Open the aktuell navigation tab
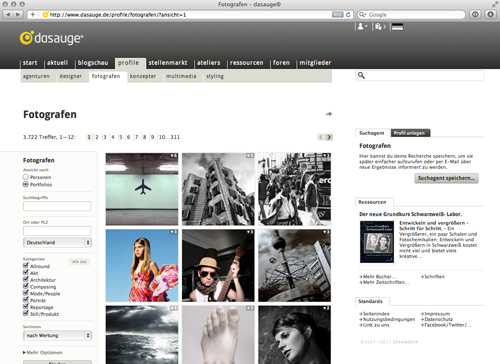The height and width of the screenshot is (364, 500). pyautogui.click(x=57, y=63)
